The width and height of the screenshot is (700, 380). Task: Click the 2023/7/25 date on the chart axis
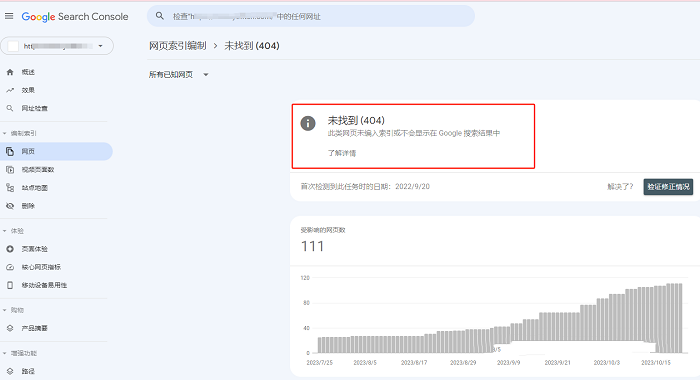point(320,363)
